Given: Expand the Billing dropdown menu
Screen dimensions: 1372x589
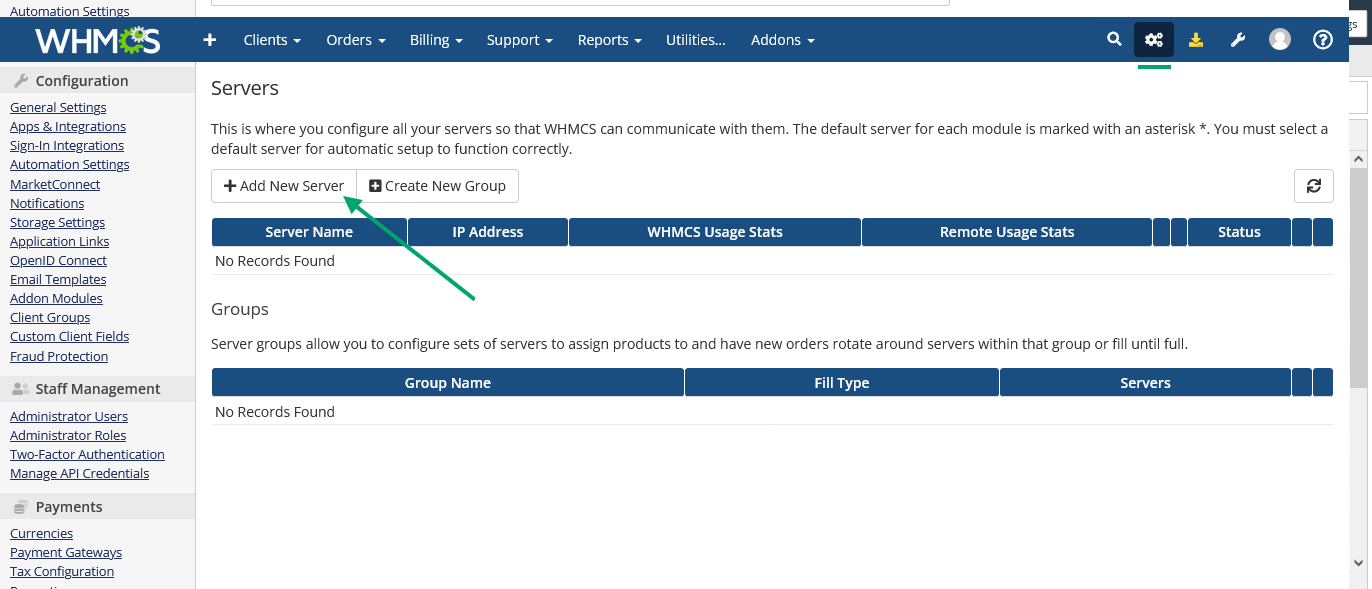Looking at the screenshot, I should pyautogui.click(x=436, y=40).
